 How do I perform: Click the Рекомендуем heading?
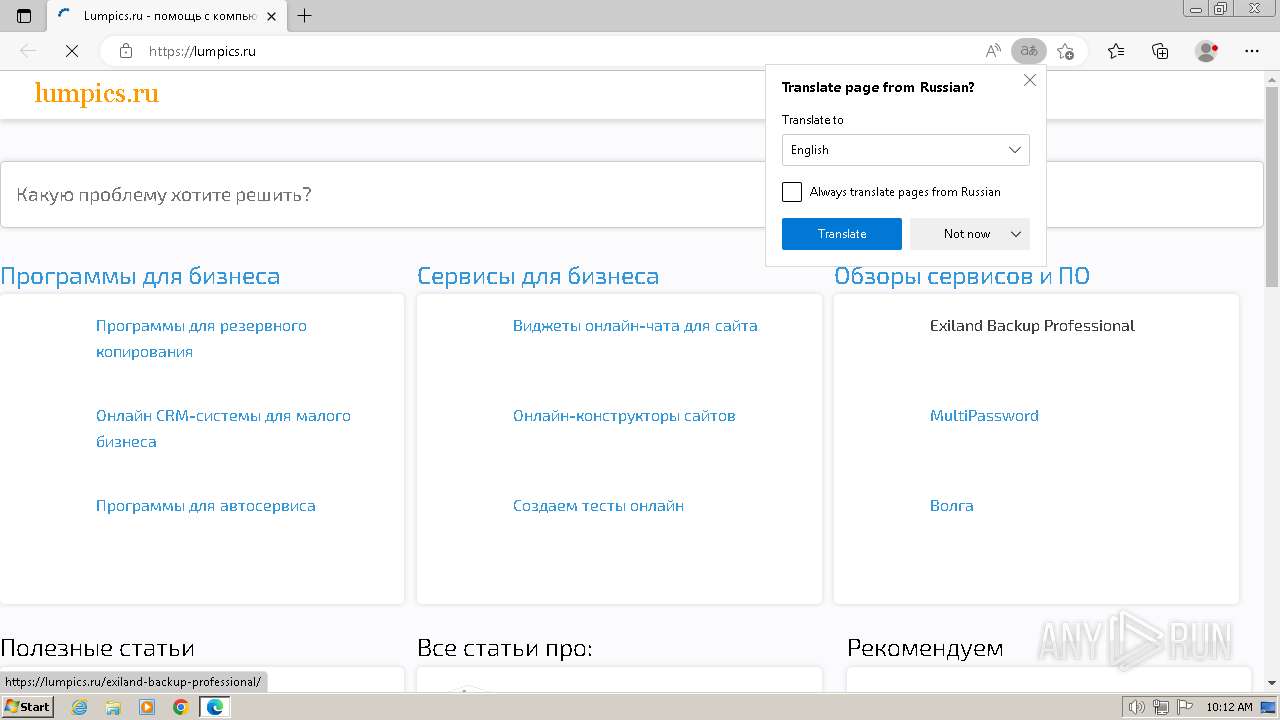(x=925, y=648)
